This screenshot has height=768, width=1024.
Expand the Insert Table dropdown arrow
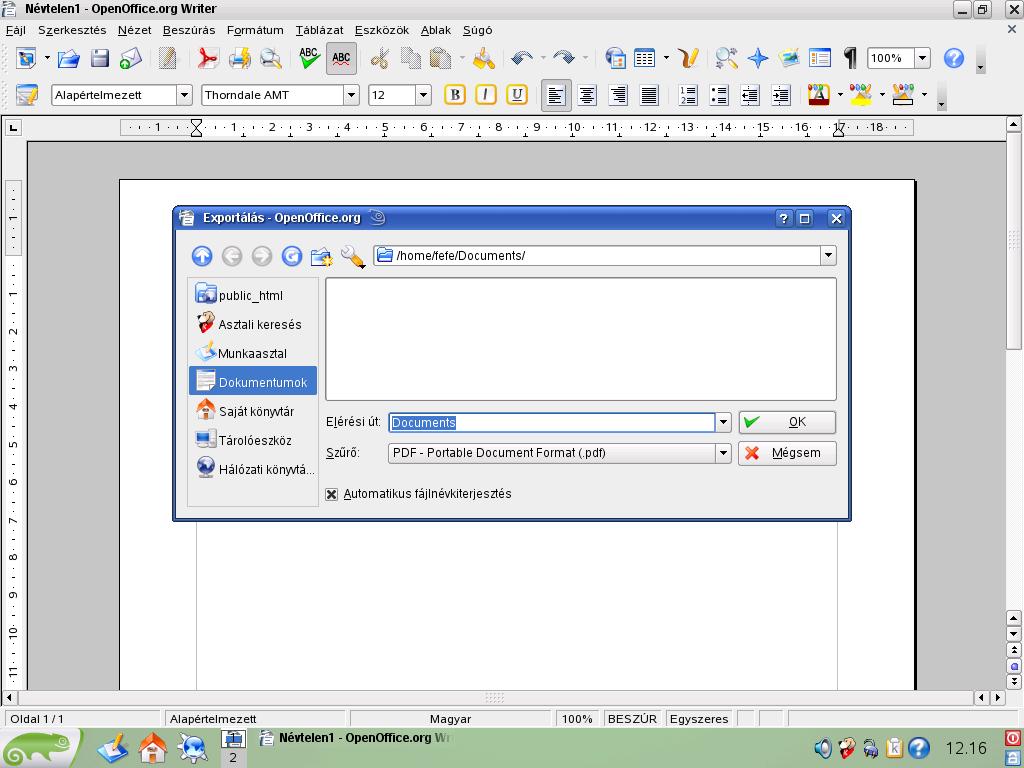click(665, 58)
